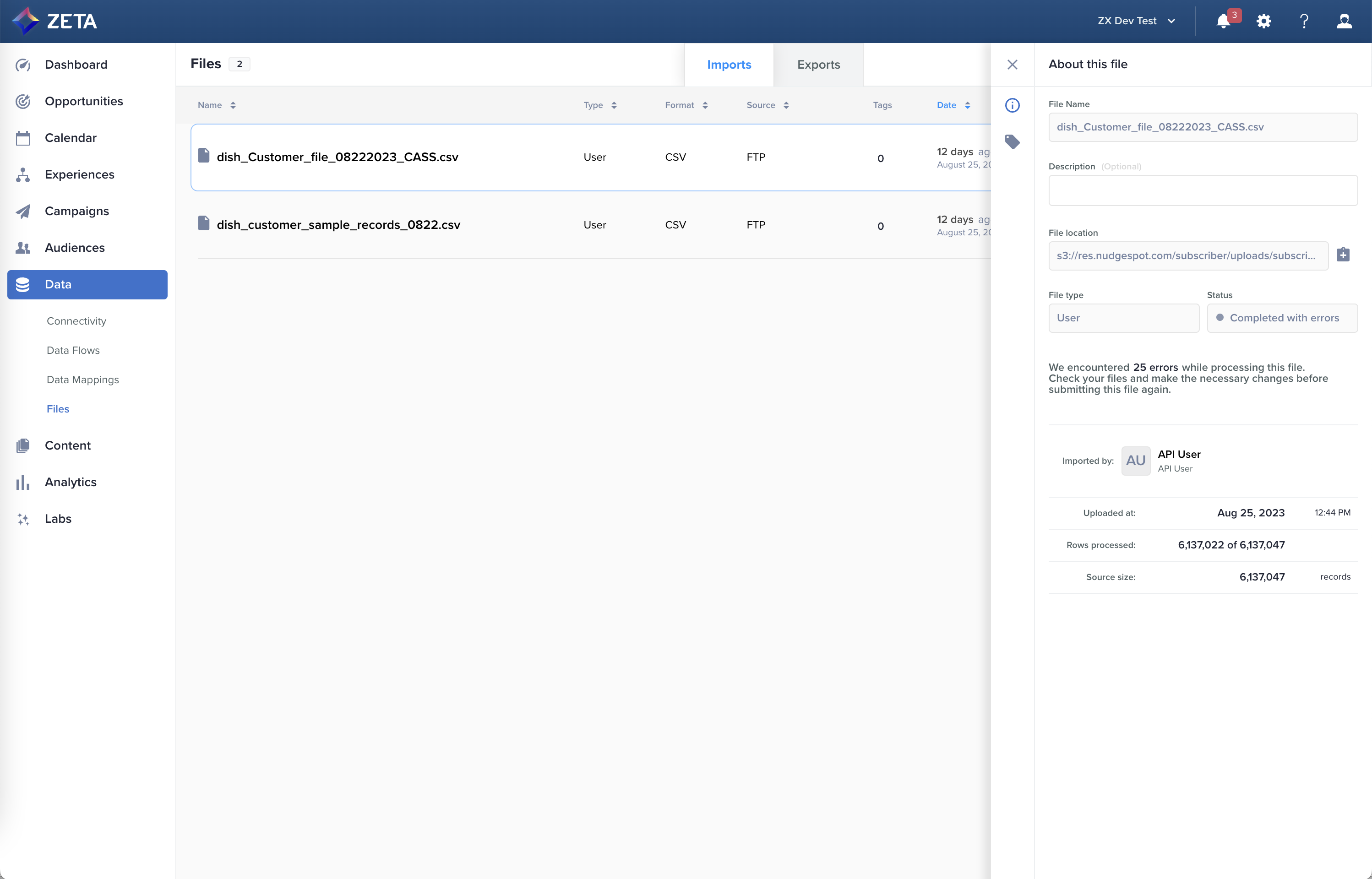Open the tags panel icon
The width and height of the screenshot is (1372, 879).
1012,141
